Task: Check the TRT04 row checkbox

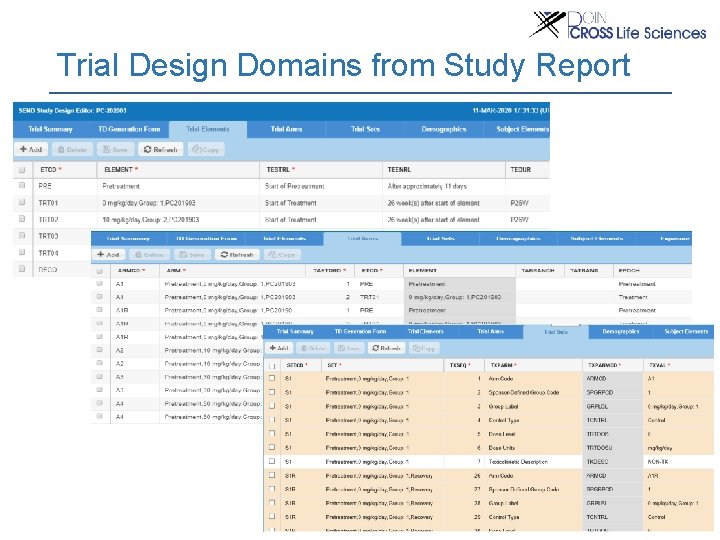Action: (x=22, y=252)
